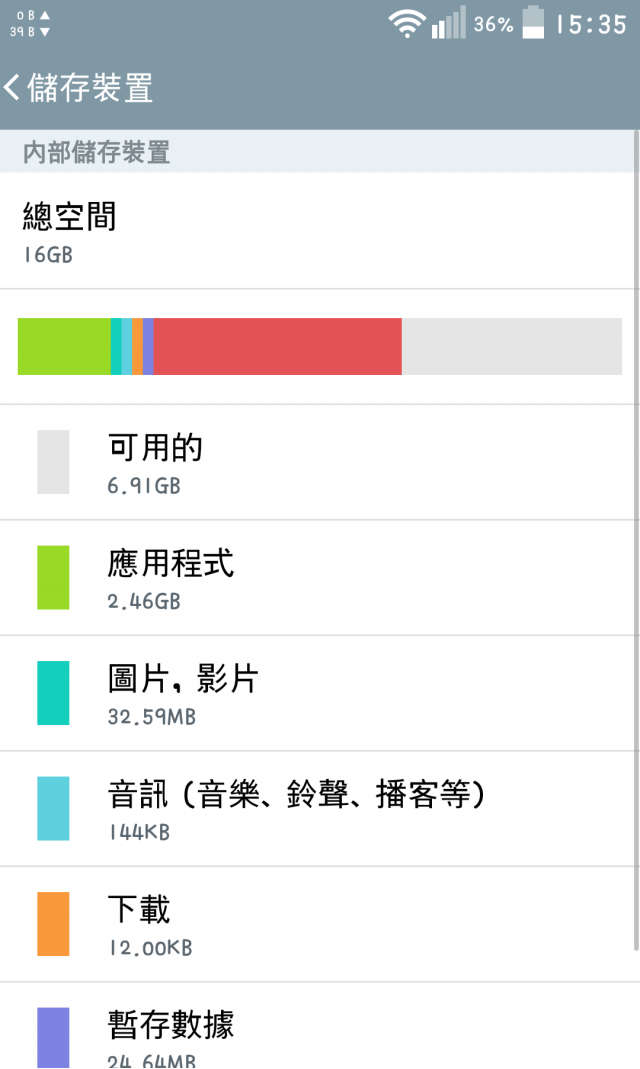This screenshot has width=640, height=1069.
Task: Click the vertical scrollbar on right edge
Action: tap(637, 539)
